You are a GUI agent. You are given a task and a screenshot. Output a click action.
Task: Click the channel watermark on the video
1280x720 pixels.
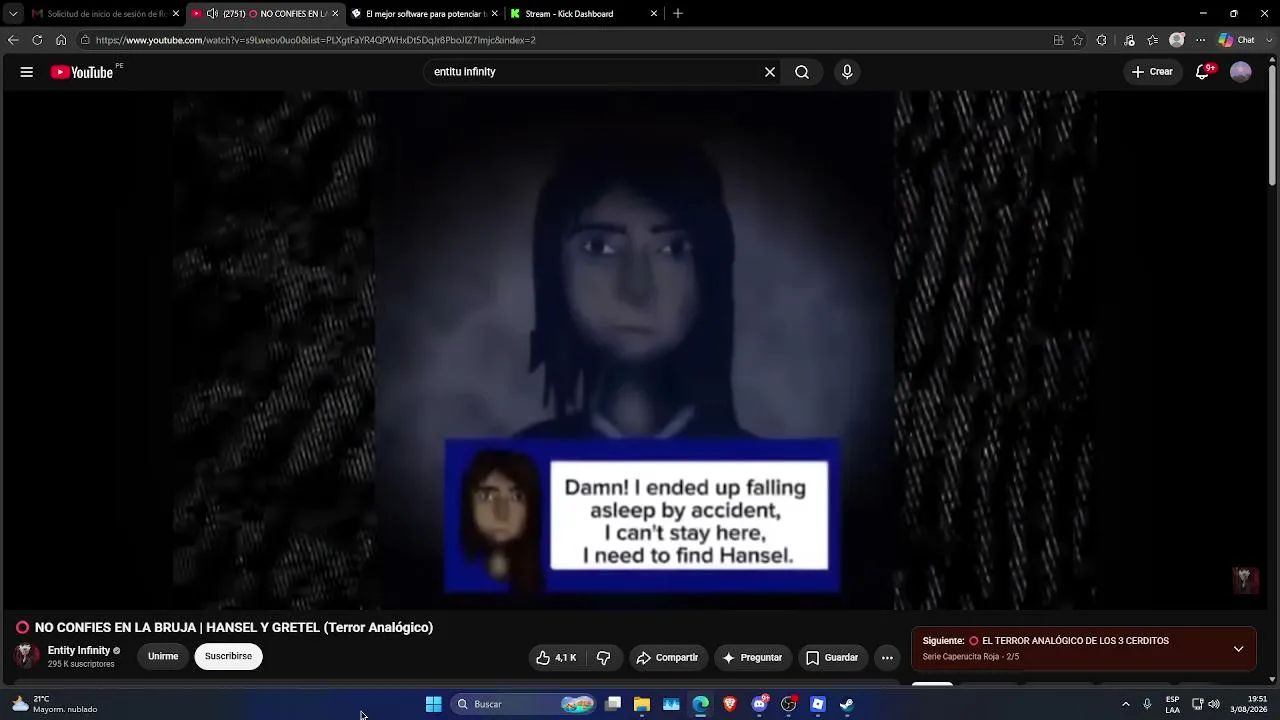click(x=1245, y=581)
